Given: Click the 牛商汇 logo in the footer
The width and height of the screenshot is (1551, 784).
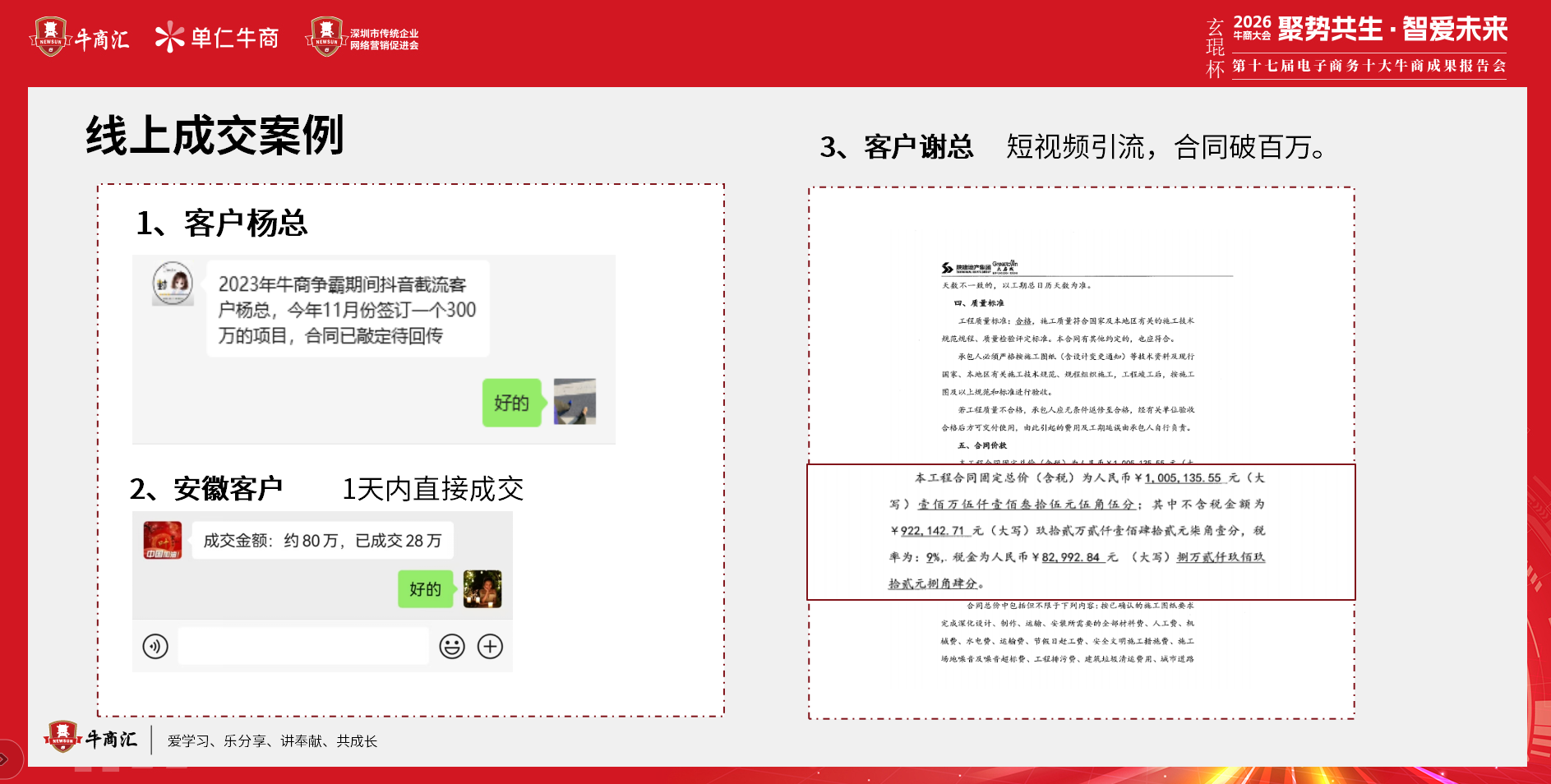Looking at the screenshot, I should click(90, 738).
